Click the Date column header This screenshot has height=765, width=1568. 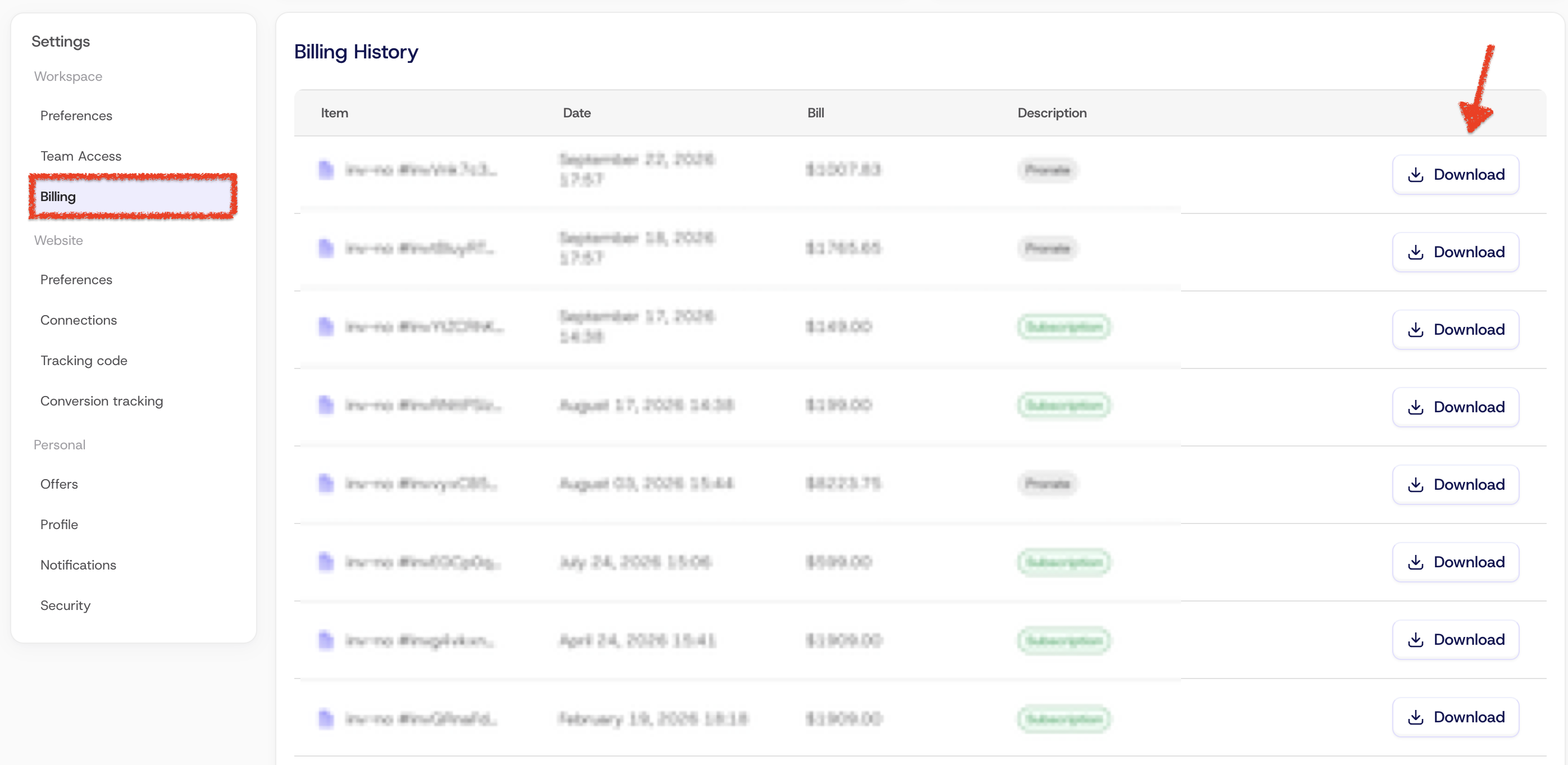tap(577, 113)
